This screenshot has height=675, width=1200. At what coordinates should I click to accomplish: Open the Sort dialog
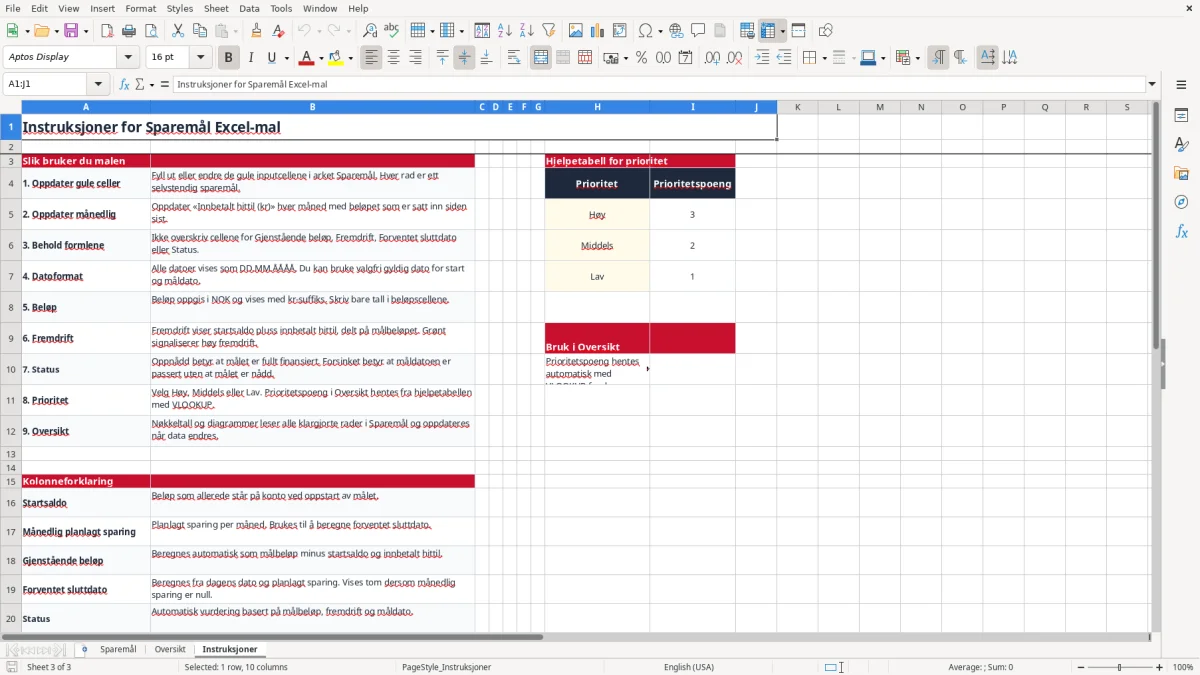tap(482, 31)
